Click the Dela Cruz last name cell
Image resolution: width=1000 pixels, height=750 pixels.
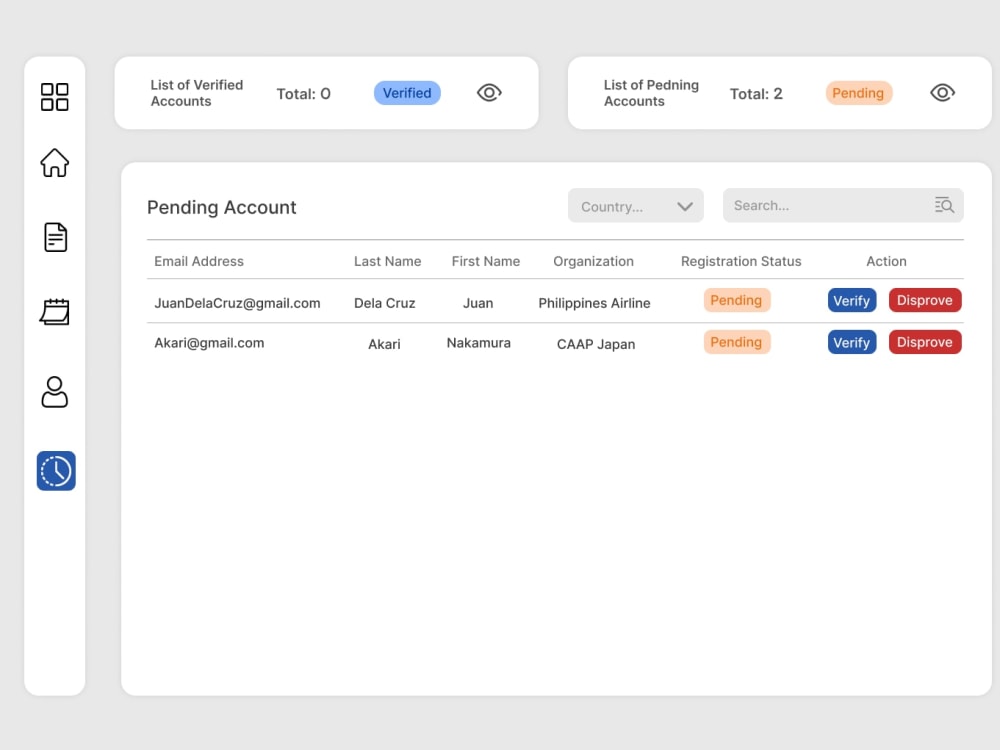385,304
